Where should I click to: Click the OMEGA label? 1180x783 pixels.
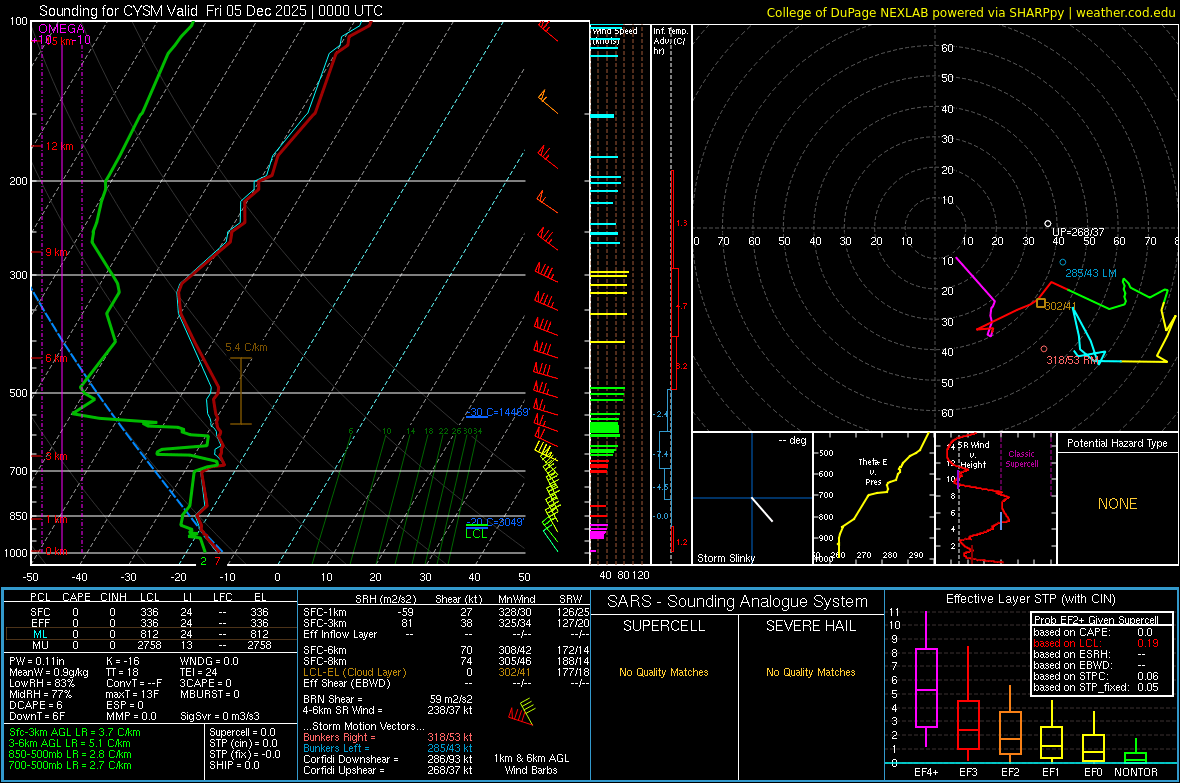coord(62,29)
